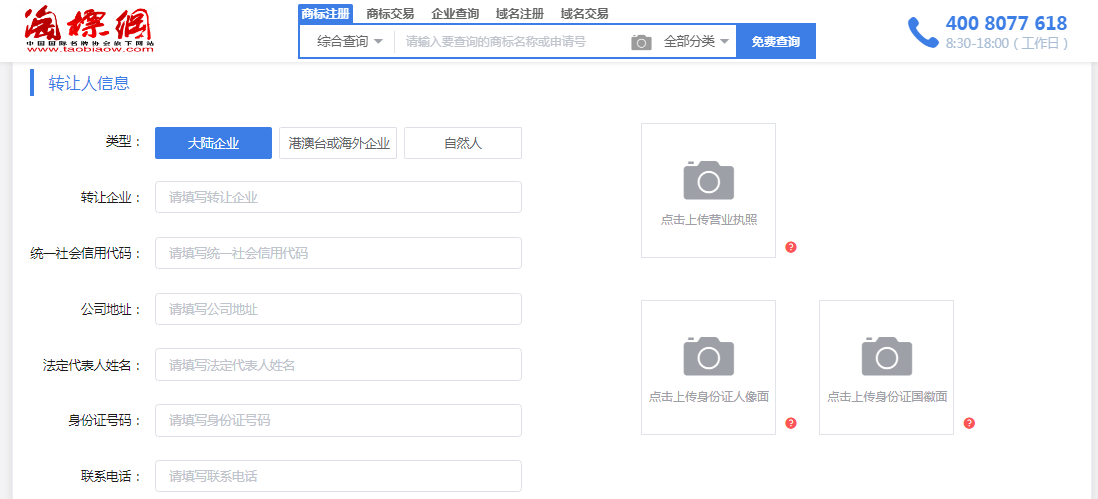Click ID card portrait side upload camera
This screenshot has height=499, width=1098.
[x=708, y=356]
